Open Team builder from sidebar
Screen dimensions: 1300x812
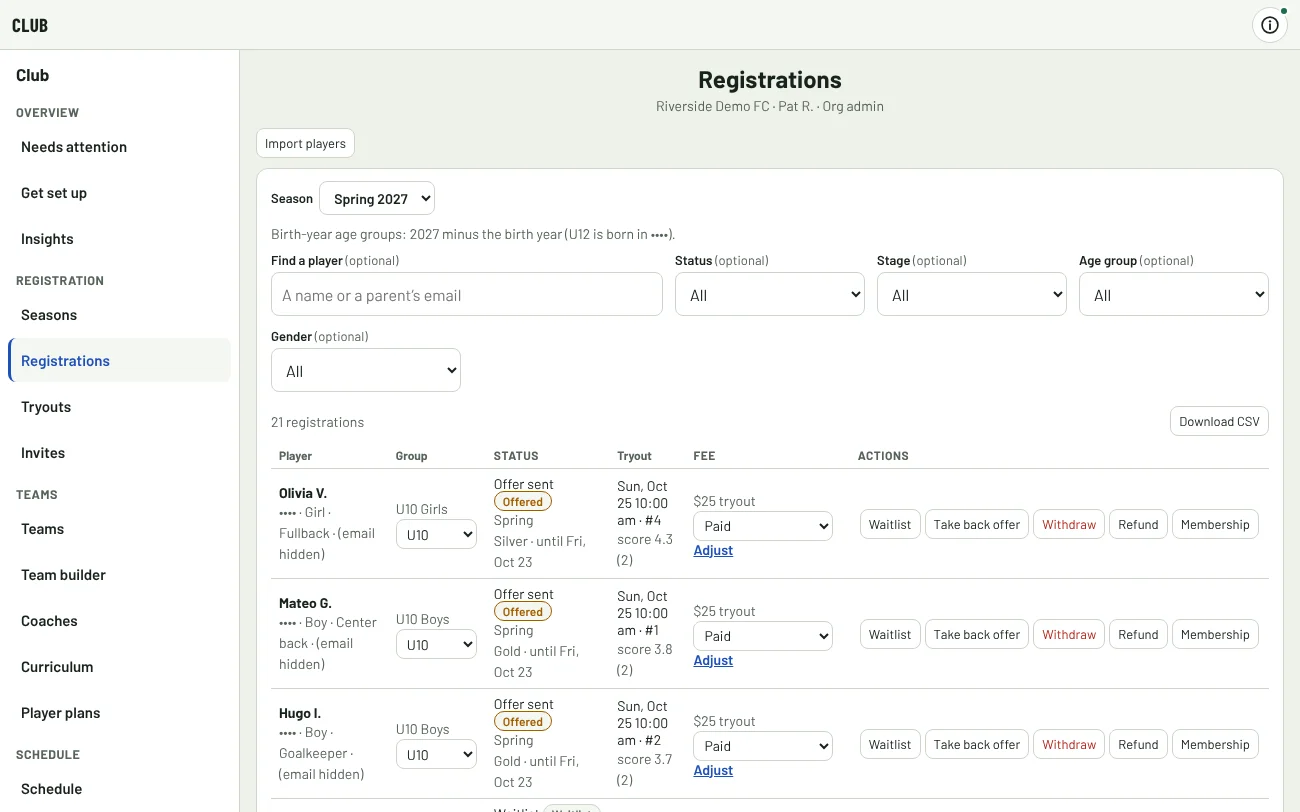click(x=119, y=575)
